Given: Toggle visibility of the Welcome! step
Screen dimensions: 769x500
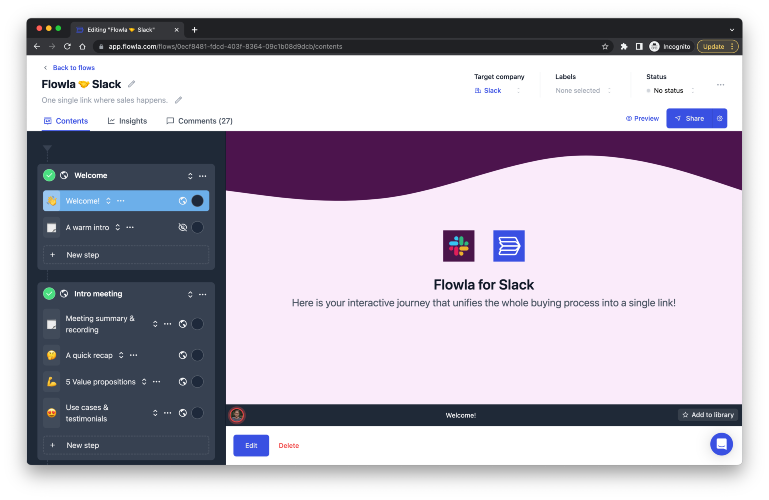Looking at the screenshot, I should (x=182, y=201).
